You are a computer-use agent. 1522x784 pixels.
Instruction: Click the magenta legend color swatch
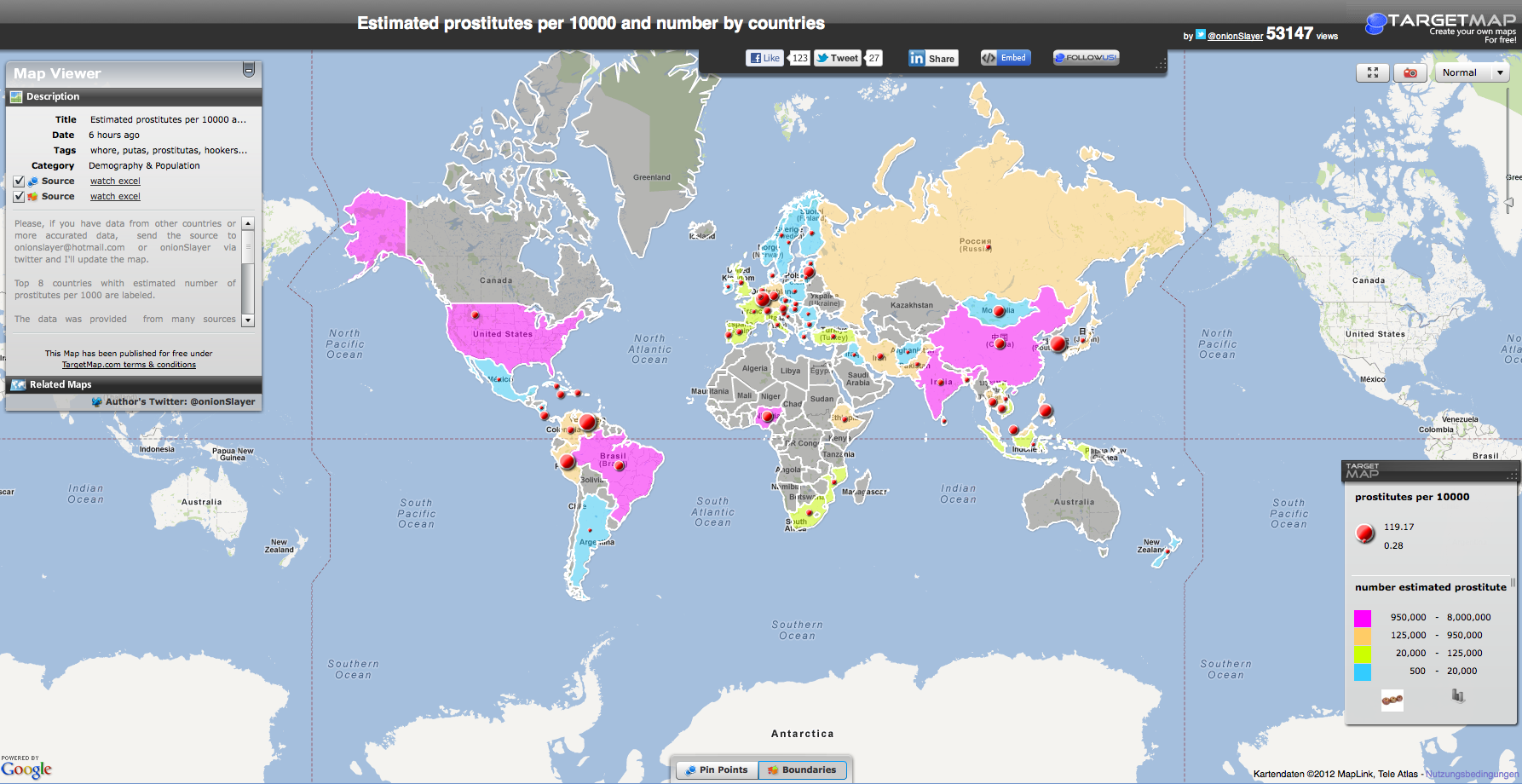click(1363, 618)
